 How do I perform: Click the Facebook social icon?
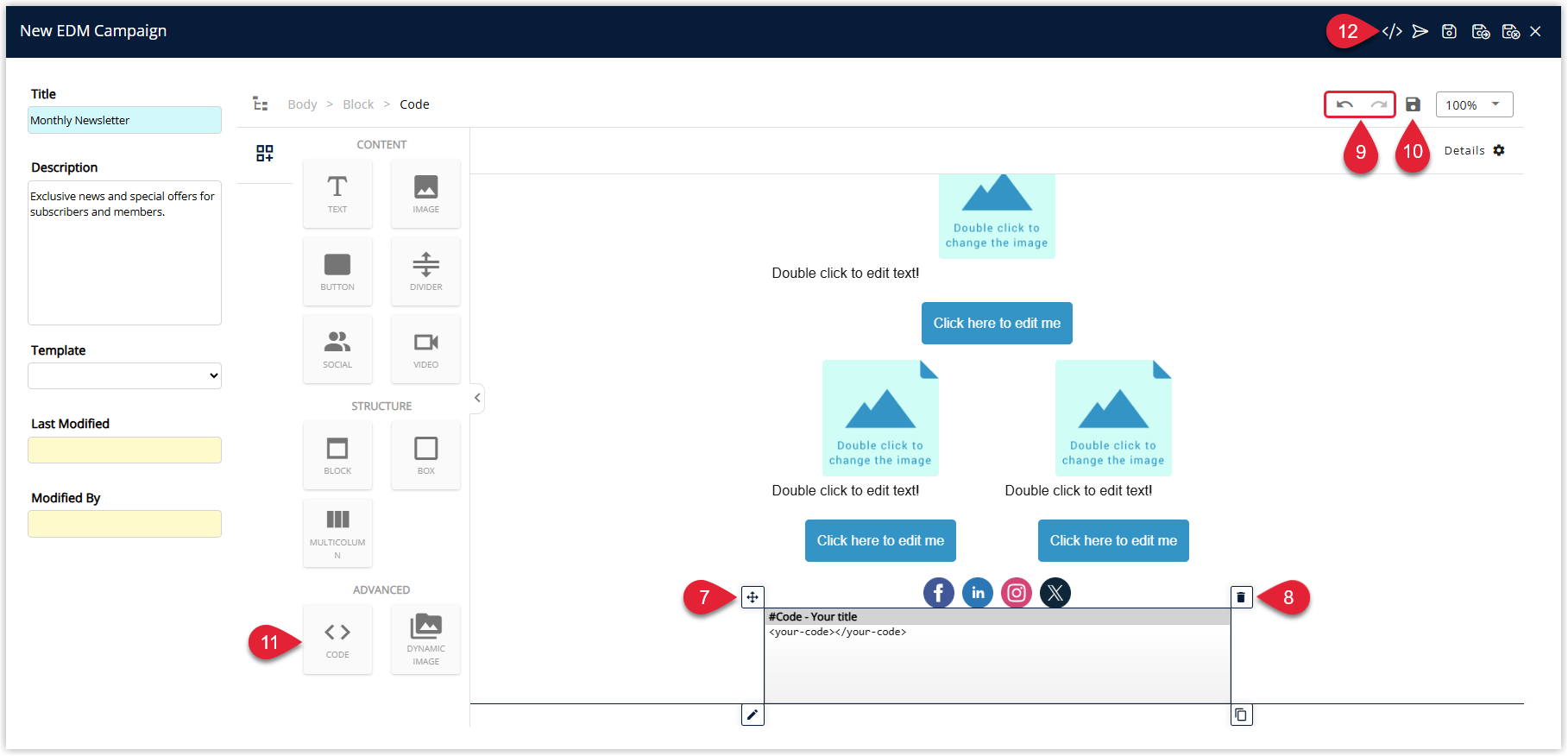(x=939, y=593)
